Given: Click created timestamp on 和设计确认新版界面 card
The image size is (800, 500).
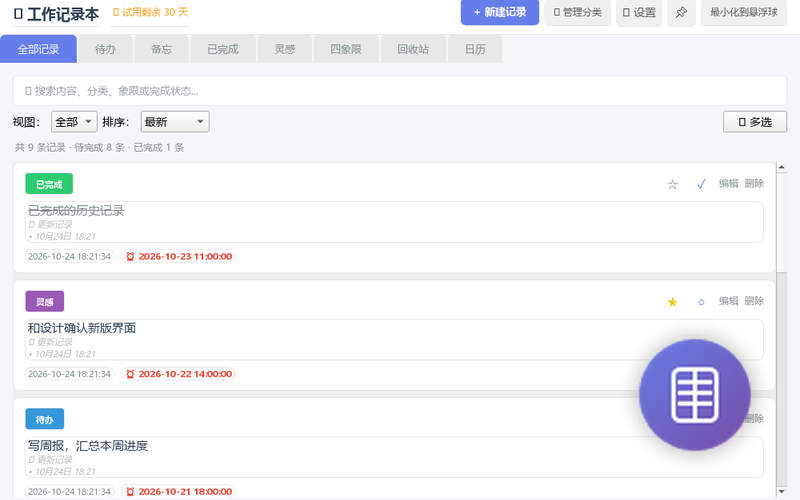Looking at the screenshot, I should [69, 374].
